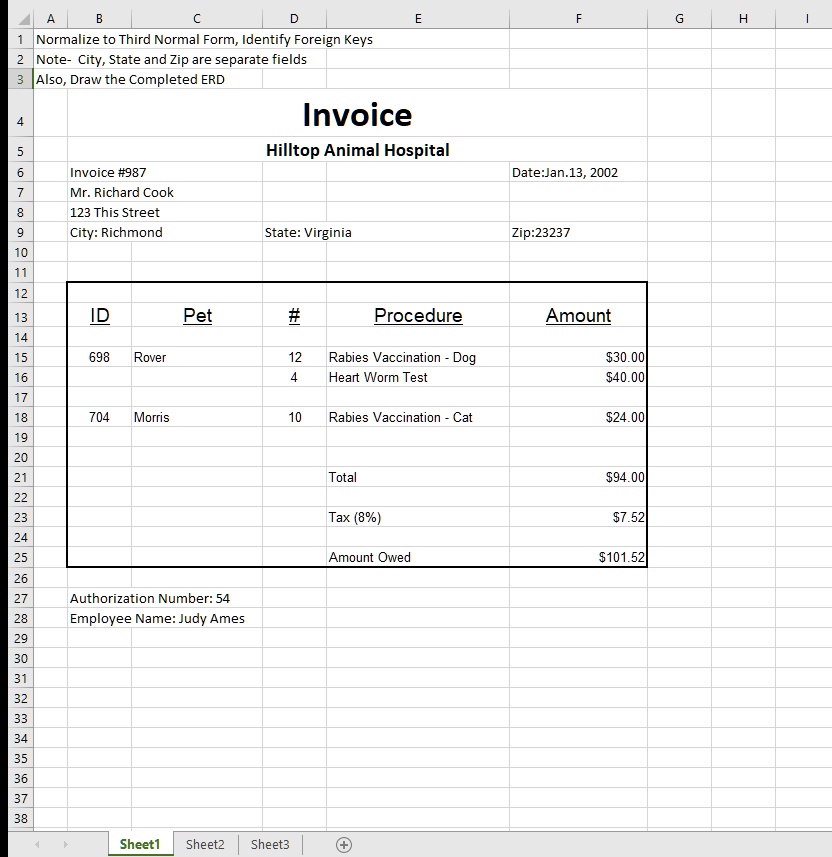The image size is (832, 857).
Task: Click the Procedure column heading cell
Action: (418, 315)
